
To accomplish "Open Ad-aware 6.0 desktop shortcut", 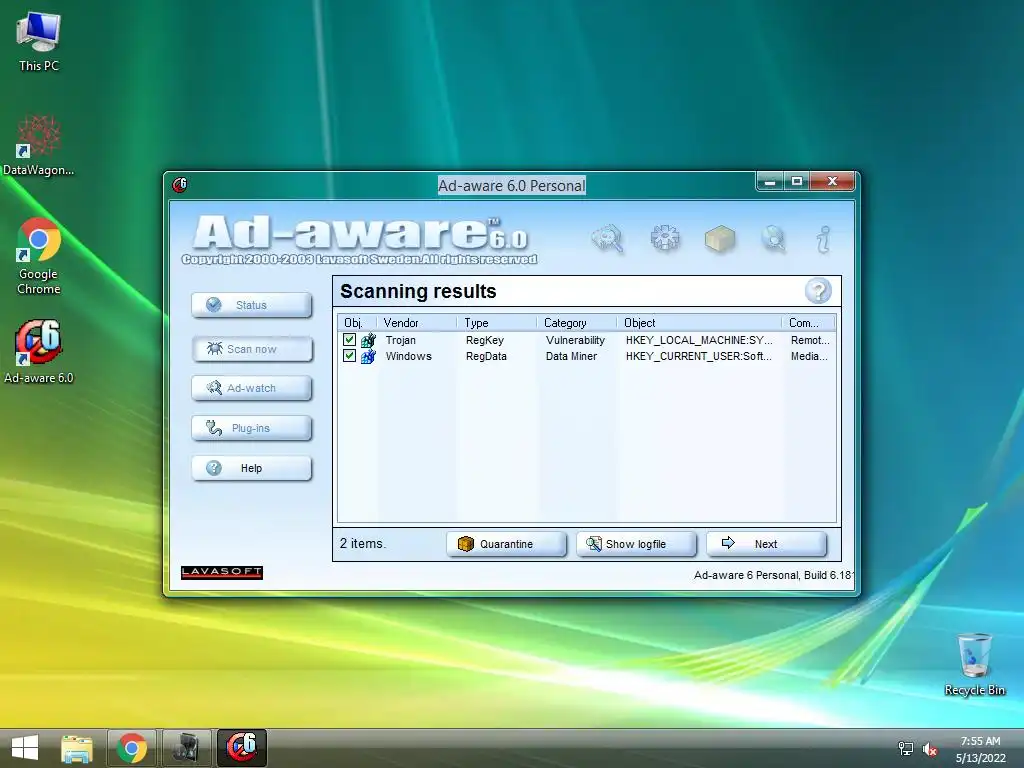I will 39,351.
